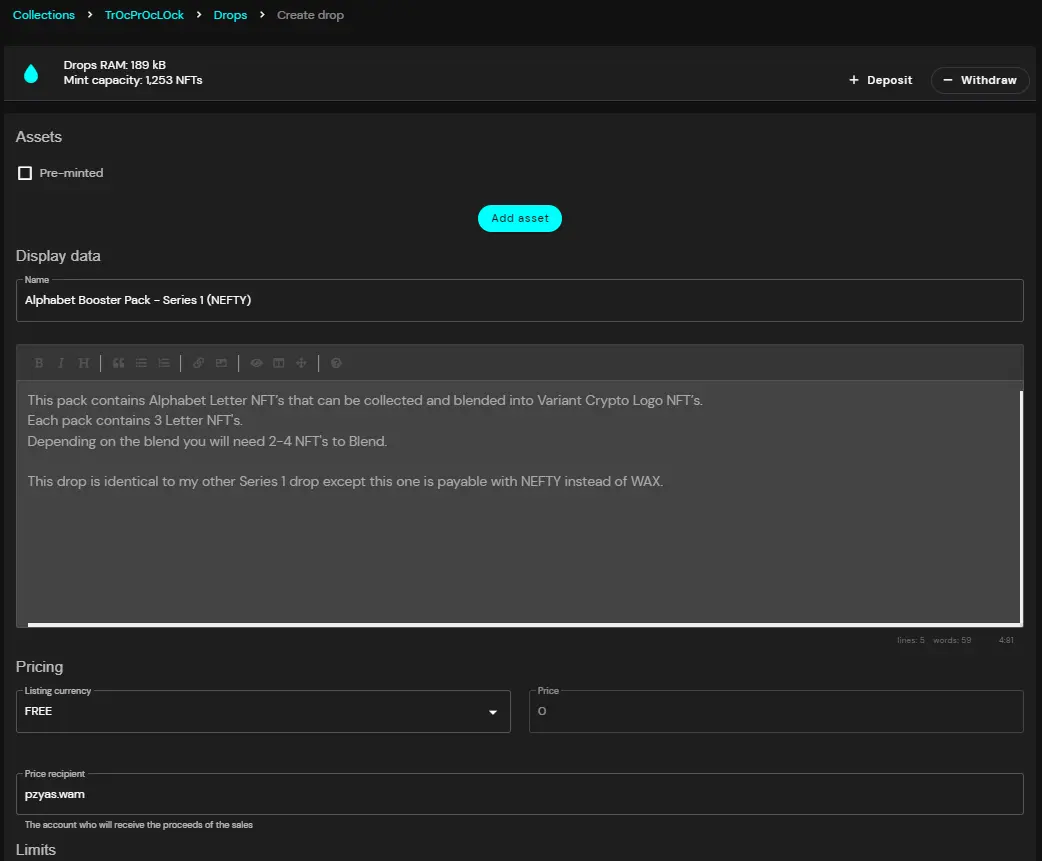Click the Add asset button

520,219
